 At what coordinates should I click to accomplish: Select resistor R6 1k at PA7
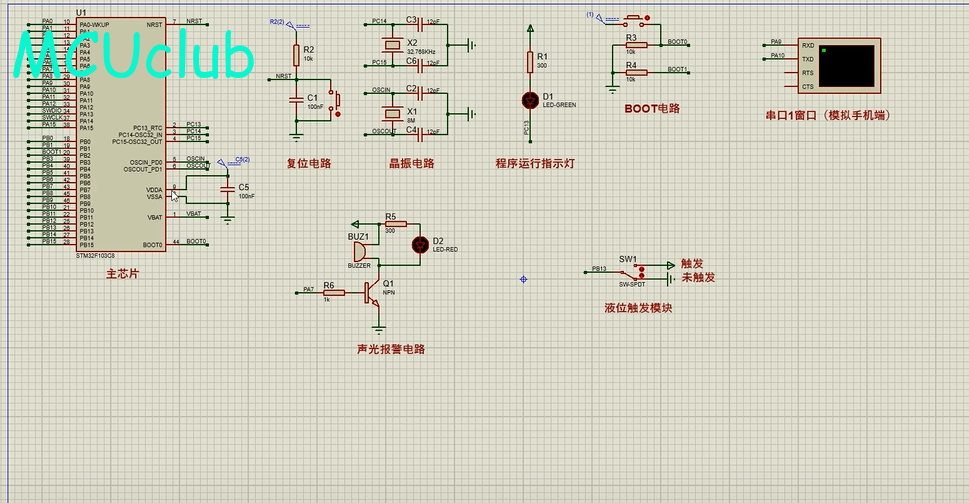[334, 292]
